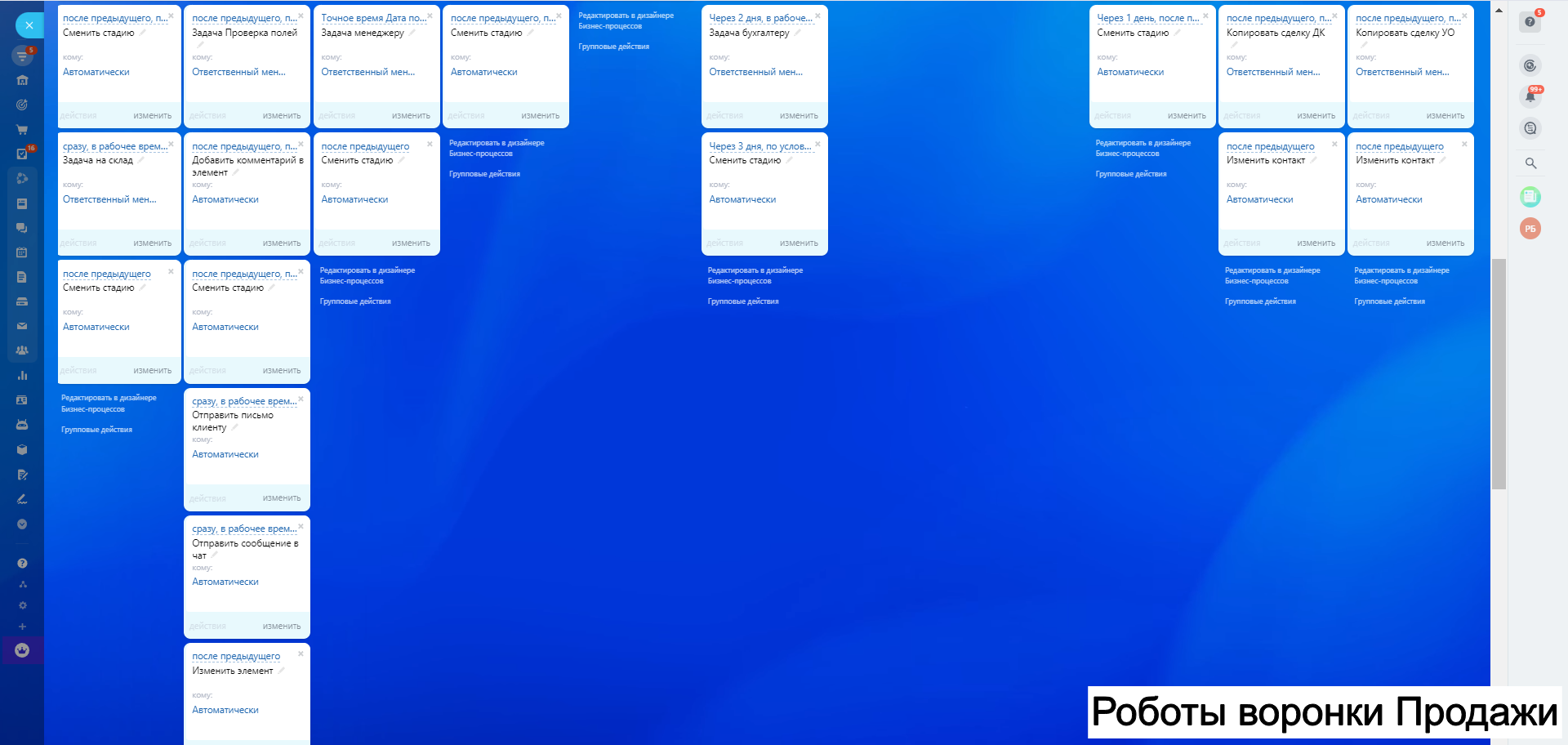Open timing condition of Задача на склад robot
1568x745 pixels.
click(x=115, y=146)
